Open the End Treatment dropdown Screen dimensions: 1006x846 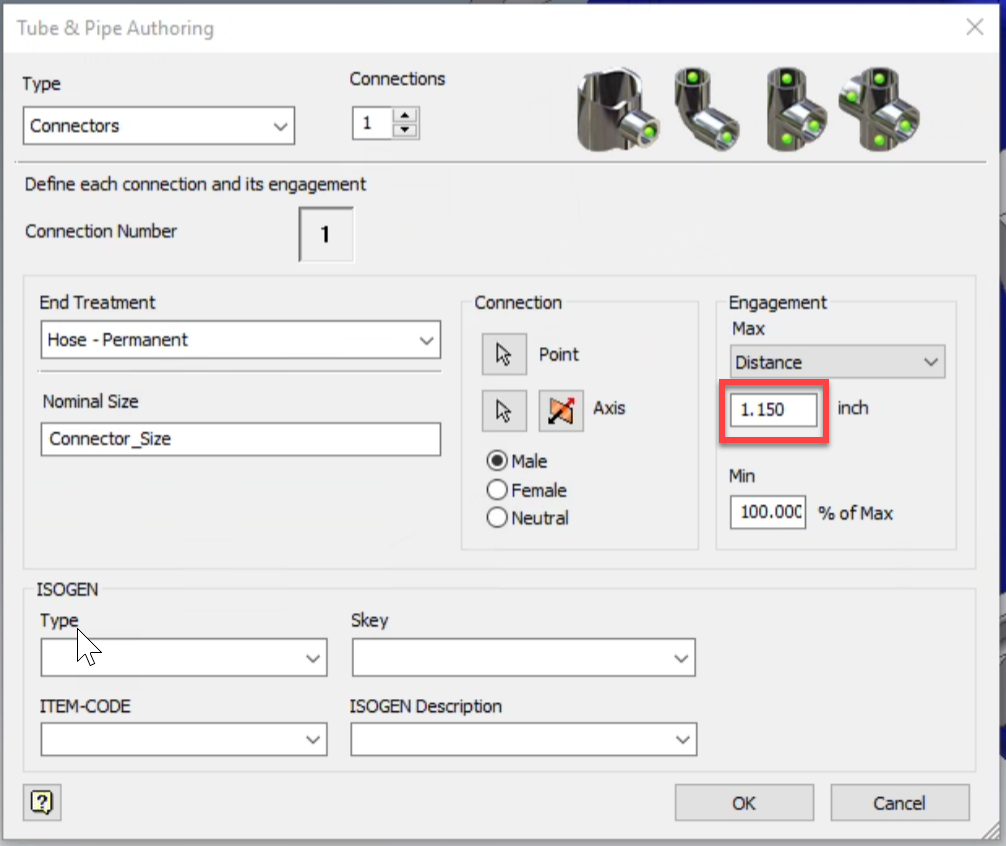[428, 340]
